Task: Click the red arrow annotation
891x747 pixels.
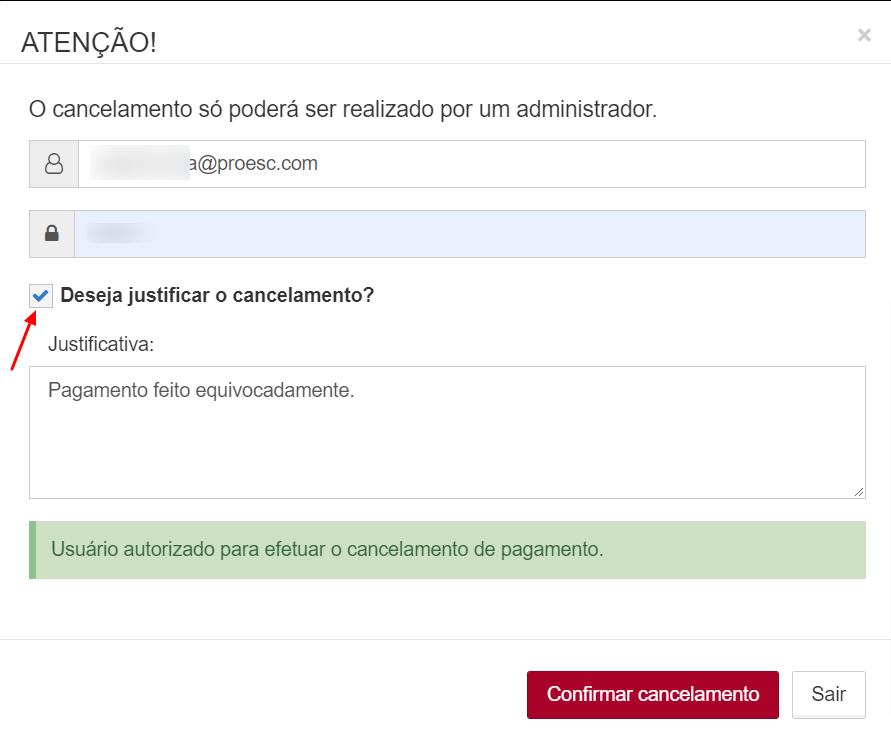Action: pyautogui.click(x=24, y=341)
